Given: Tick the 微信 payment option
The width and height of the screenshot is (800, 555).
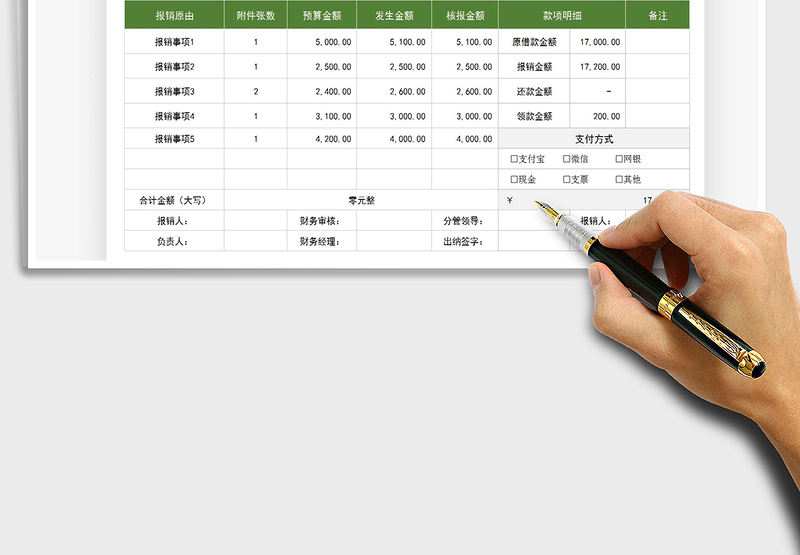Looking at the screenshot, I should [x=567, y=159].
